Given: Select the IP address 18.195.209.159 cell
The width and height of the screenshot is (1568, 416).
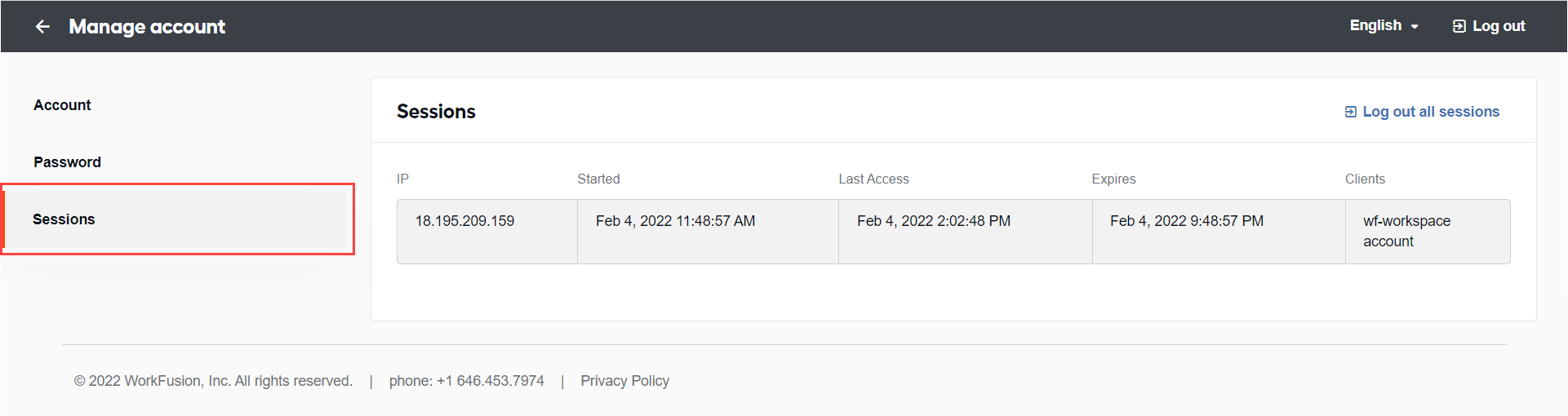Looking at the screenshot, I should click(x=487, y=232).
